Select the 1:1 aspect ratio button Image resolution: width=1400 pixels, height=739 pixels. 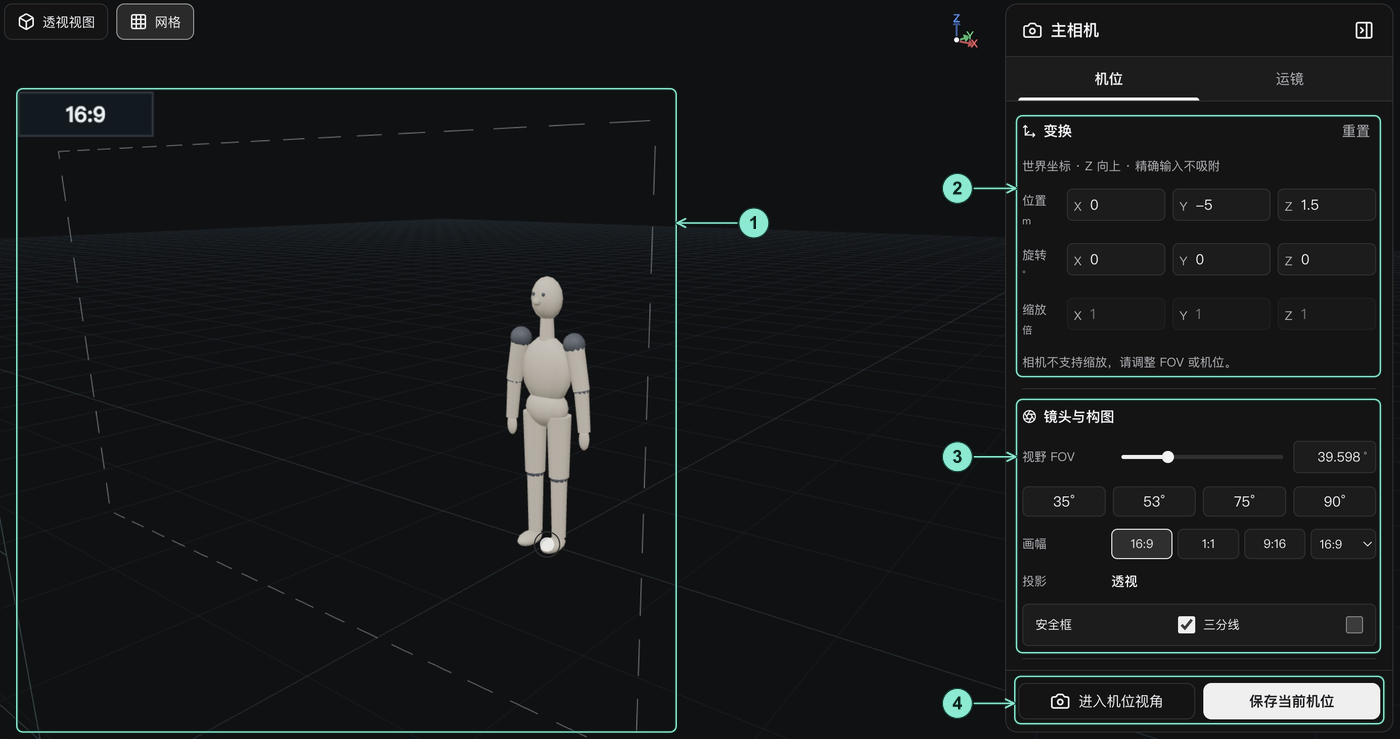(1208, 544)
